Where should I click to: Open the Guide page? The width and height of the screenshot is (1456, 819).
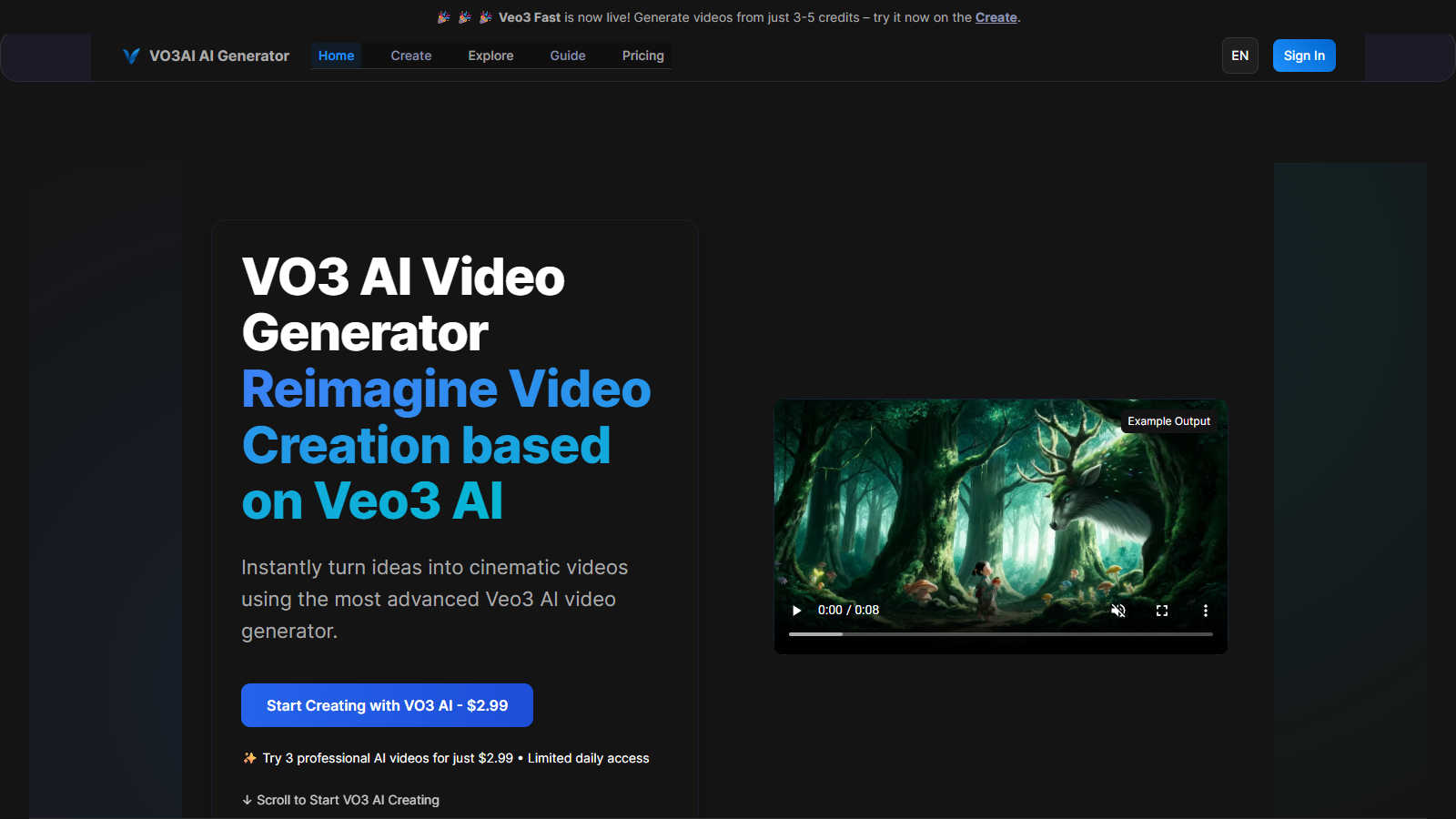568,56
